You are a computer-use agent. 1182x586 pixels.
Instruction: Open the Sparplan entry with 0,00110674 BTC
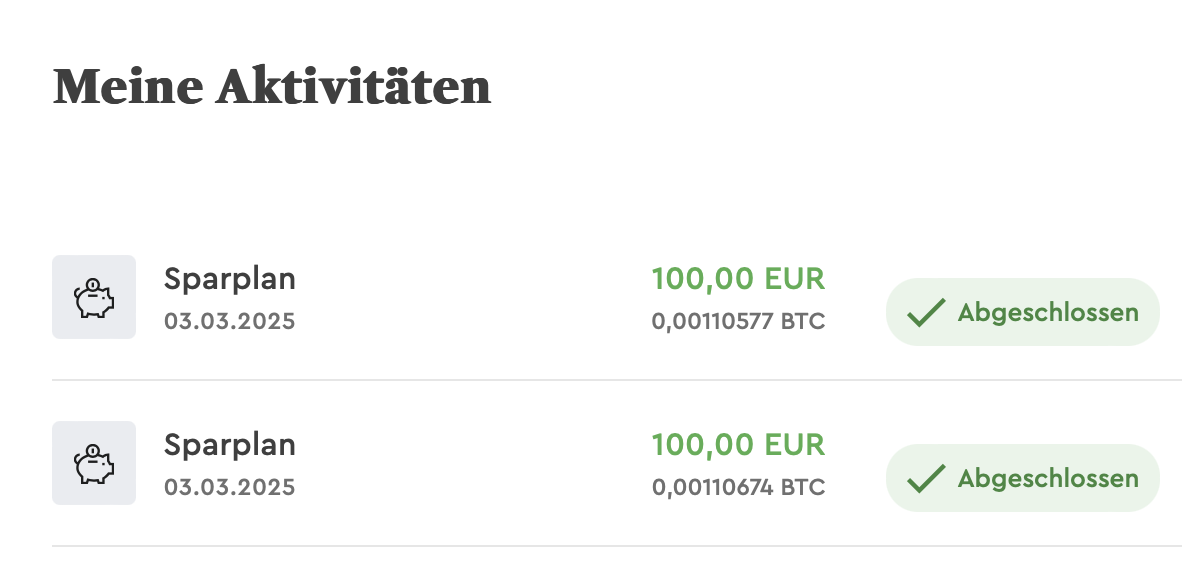[x=230, y=444]
